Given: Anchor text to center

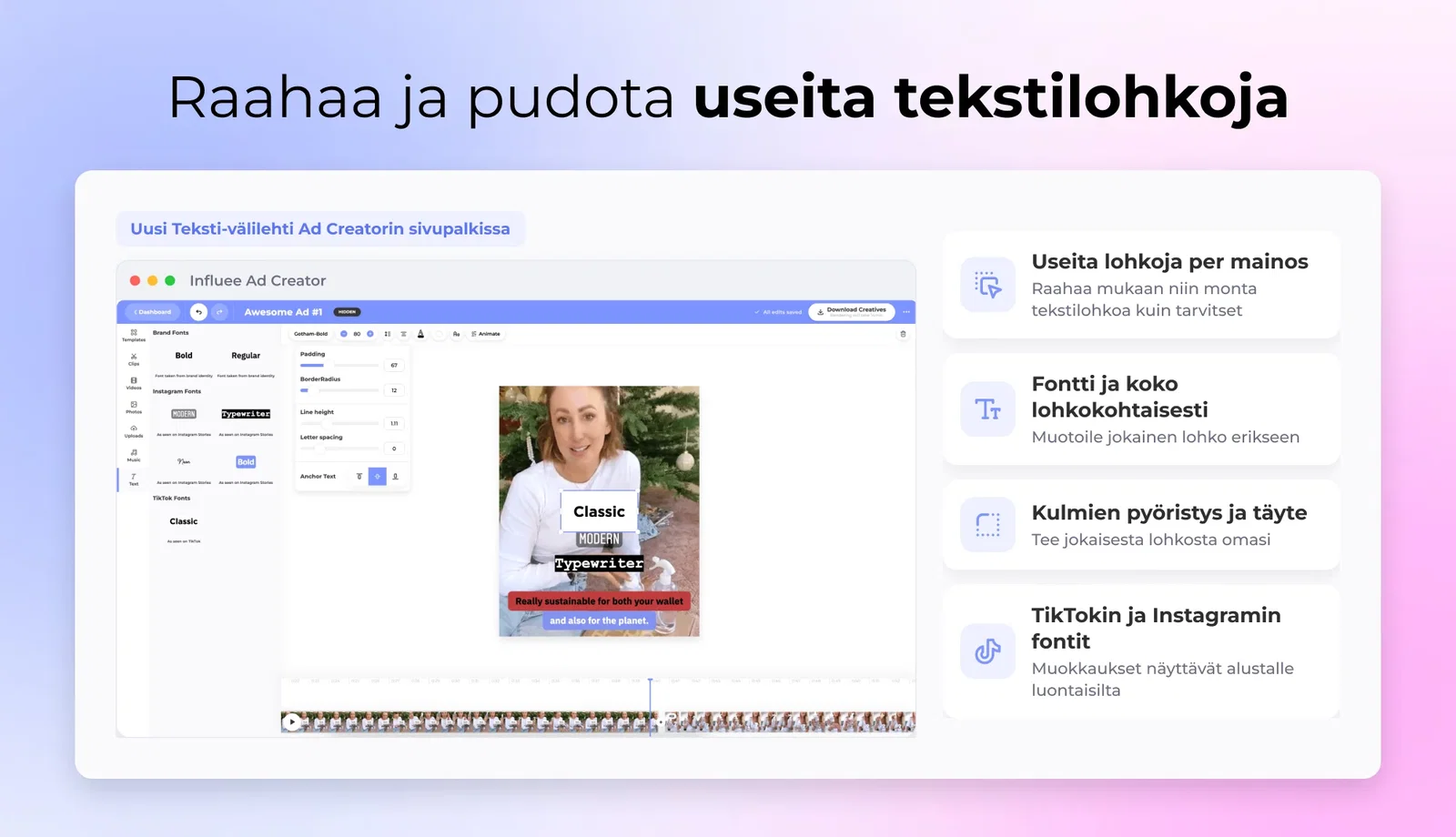Looking at the screenshot, I should 377,477.
